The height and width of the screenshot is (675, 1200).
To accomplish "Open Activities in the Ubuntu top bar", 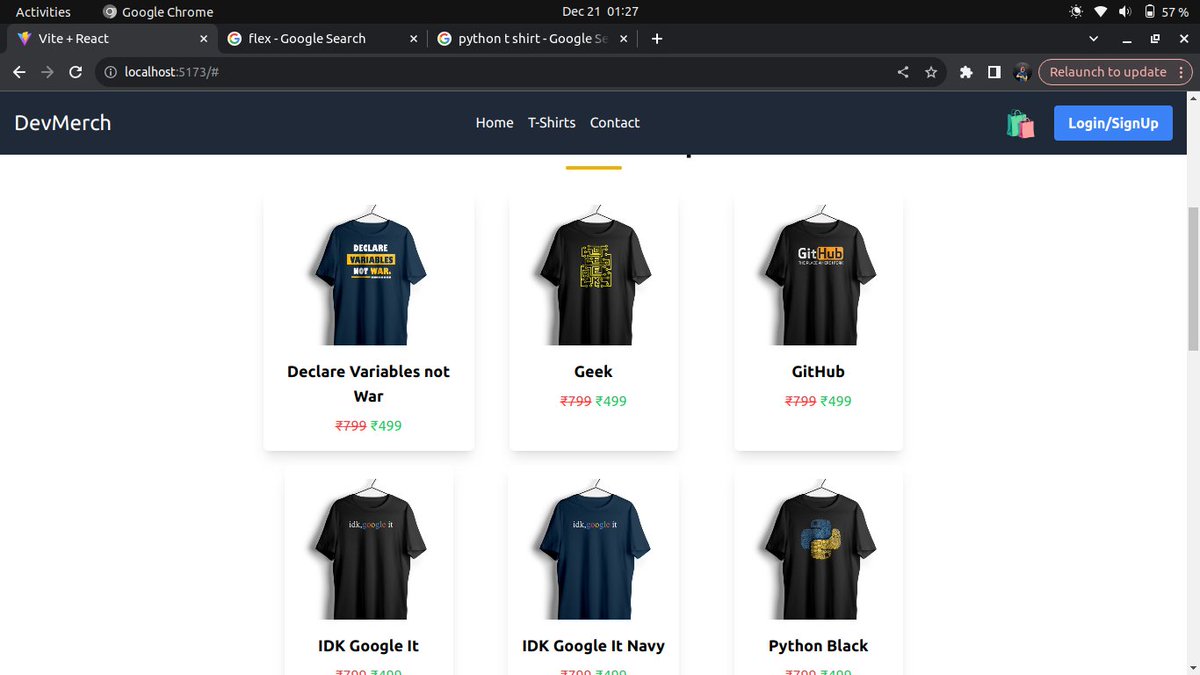I will (x=43, y=12).
